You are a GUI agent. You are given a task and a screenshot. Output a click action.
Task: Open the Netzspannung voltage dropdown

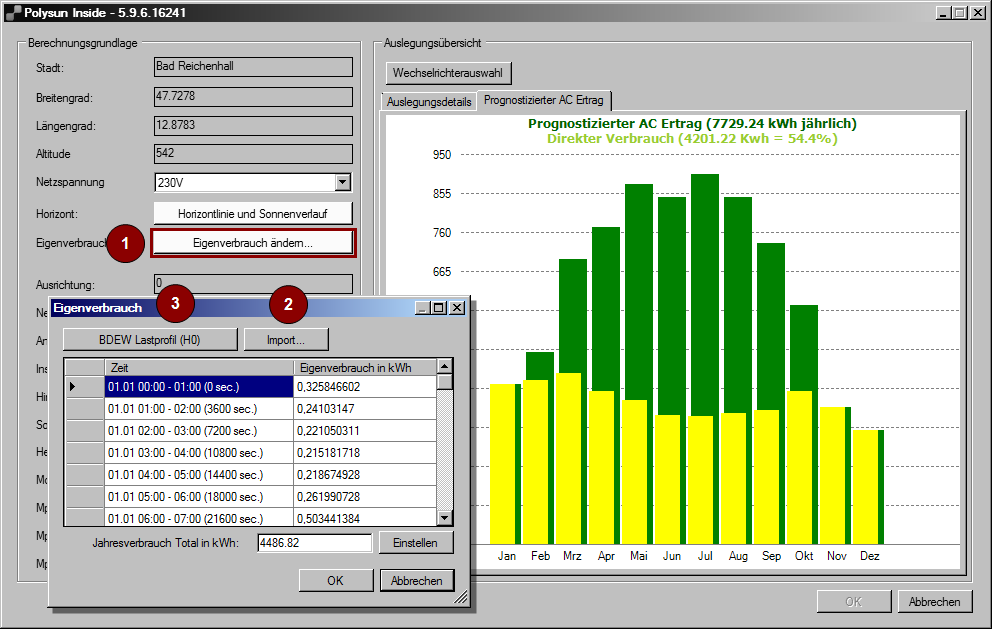point(343,182)
